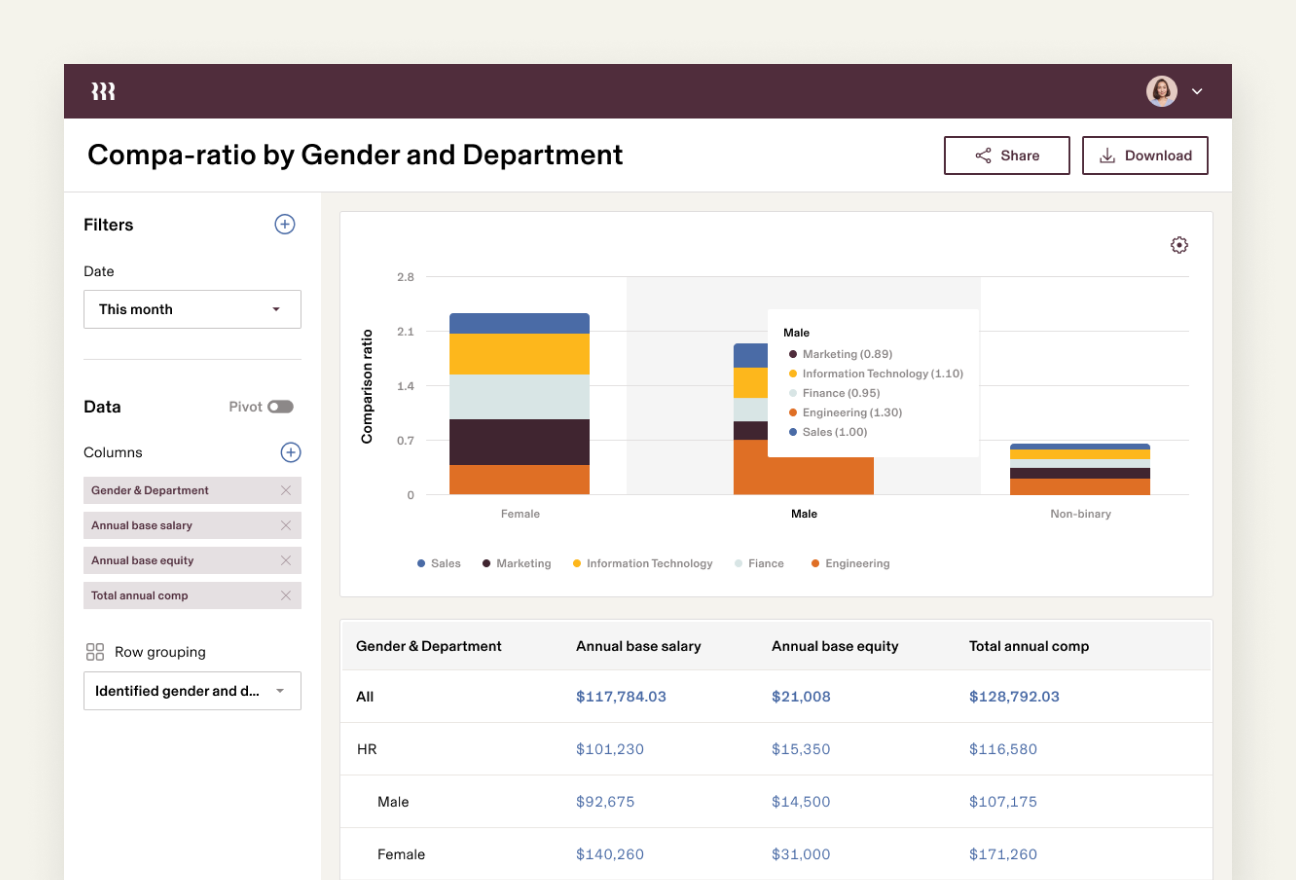The width and height of the screenshot is (1296, 880).
Task: Click tooltip entry Marketing (0.89)
Action: pyautogui.click(x=840, y=354)
